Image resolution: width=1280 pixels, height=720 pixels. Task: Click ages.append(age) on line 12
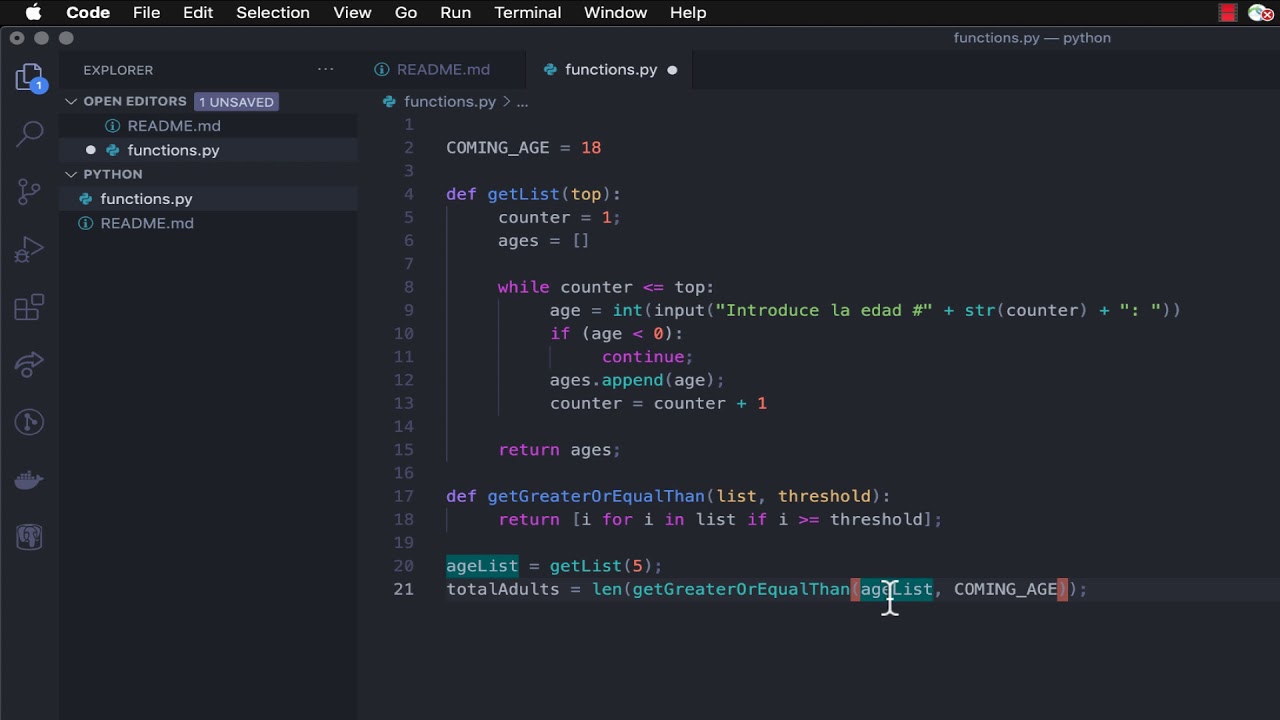click(x=632, y=380)
